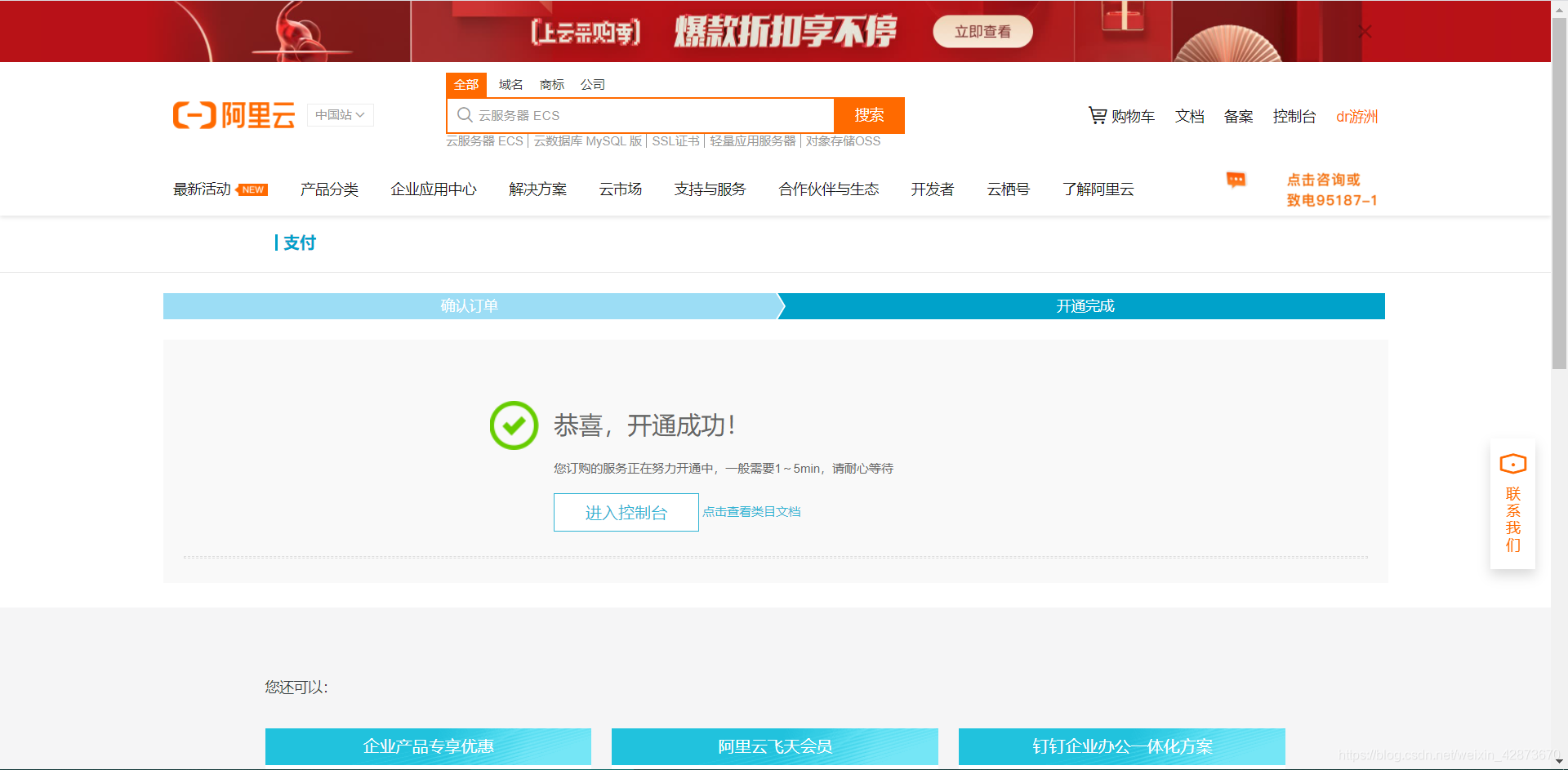Open the 了解阿里云 menu
Image resolution: width=1568 pixels, height=770 pixels.
(x=1098, y=189)
